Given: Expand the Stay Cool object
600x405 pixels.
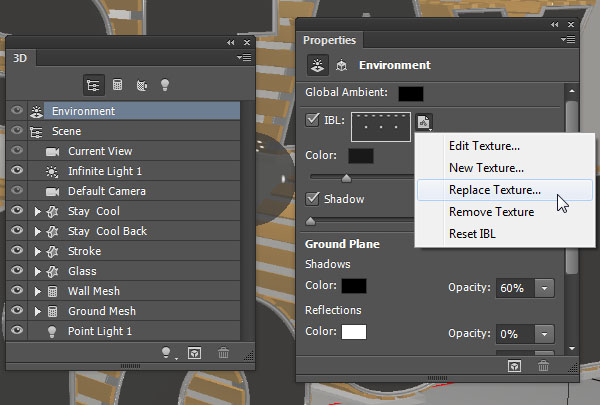Looking at the screenshot, I should point(37,211).
